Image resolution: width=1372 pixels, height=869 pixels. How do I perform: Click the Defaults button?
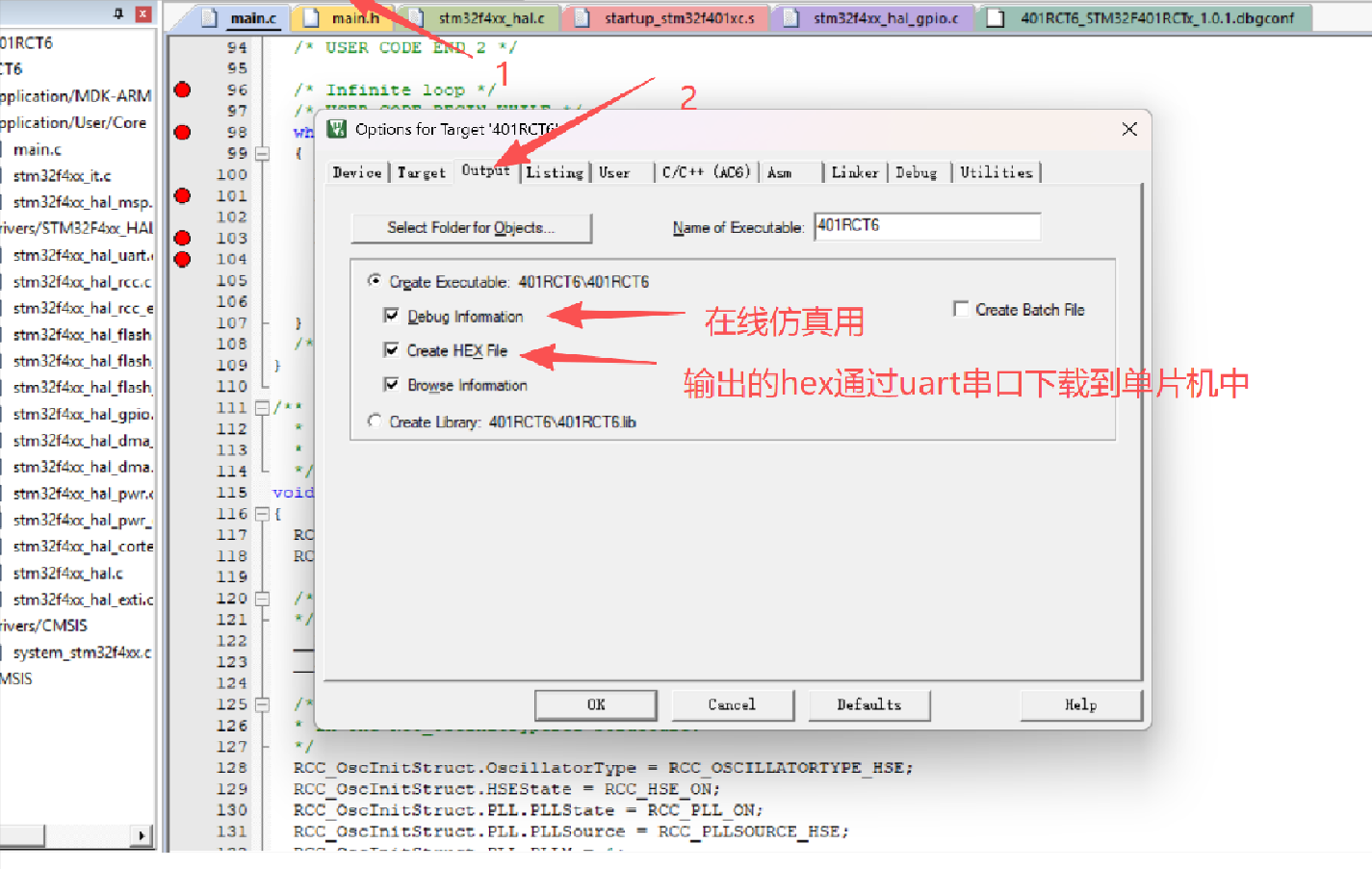click(x=868, y=704)
